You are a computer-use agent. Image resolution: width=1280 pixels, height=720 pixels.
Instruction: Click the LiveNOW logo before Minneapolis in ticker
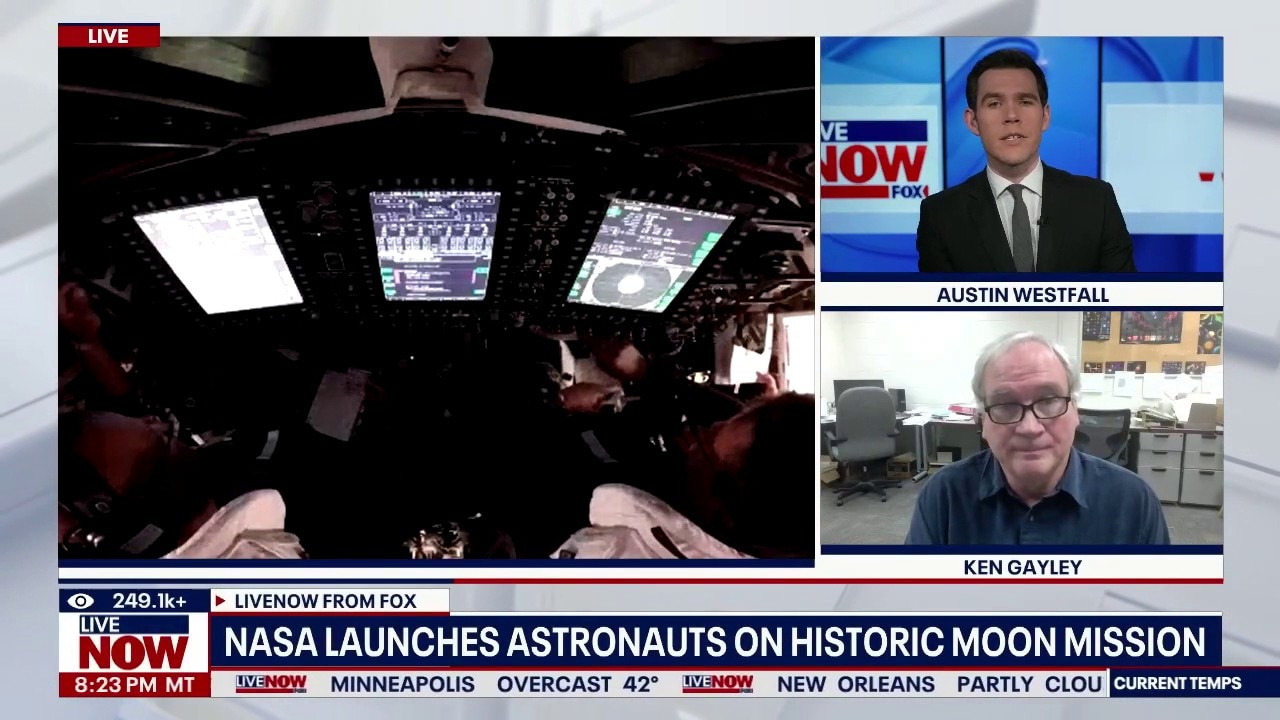click(270, 684)
